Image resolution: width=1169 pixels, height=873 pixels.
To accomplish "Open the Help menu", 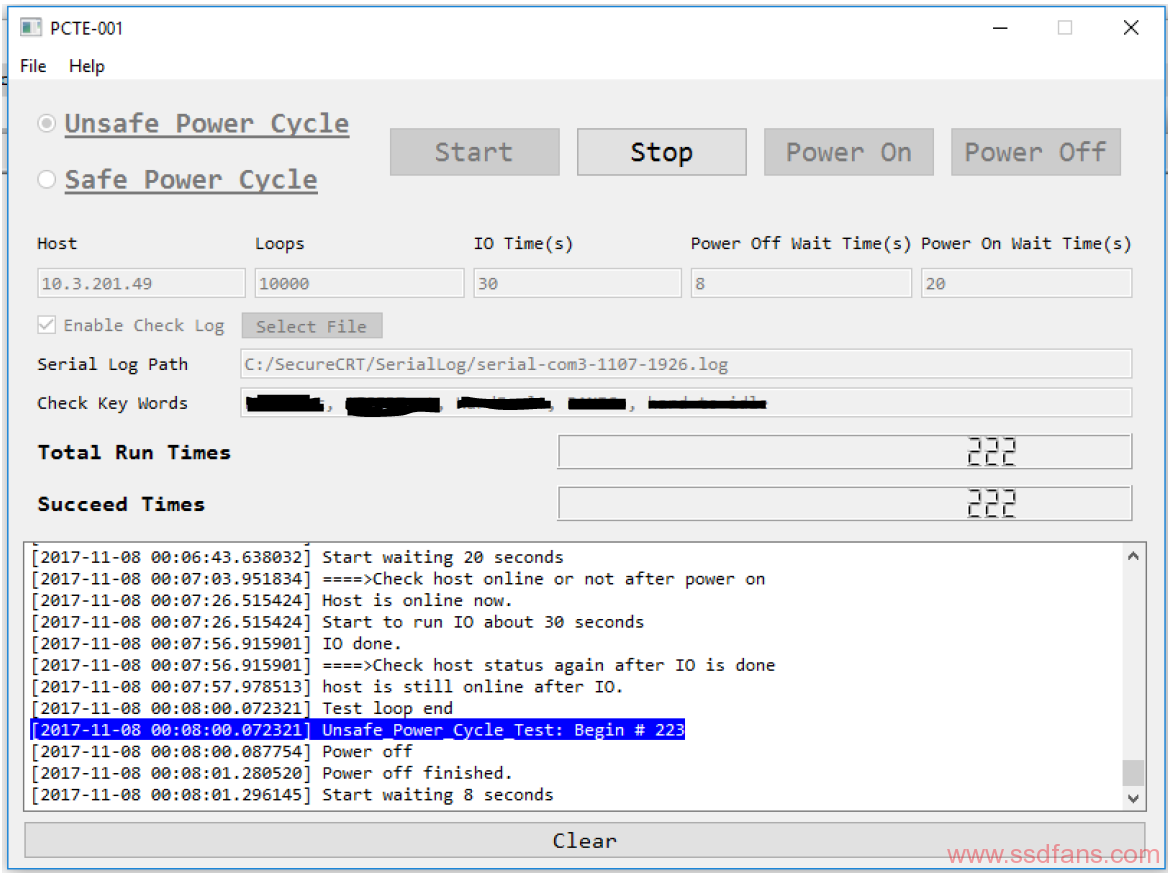I will tap(86, 66).
